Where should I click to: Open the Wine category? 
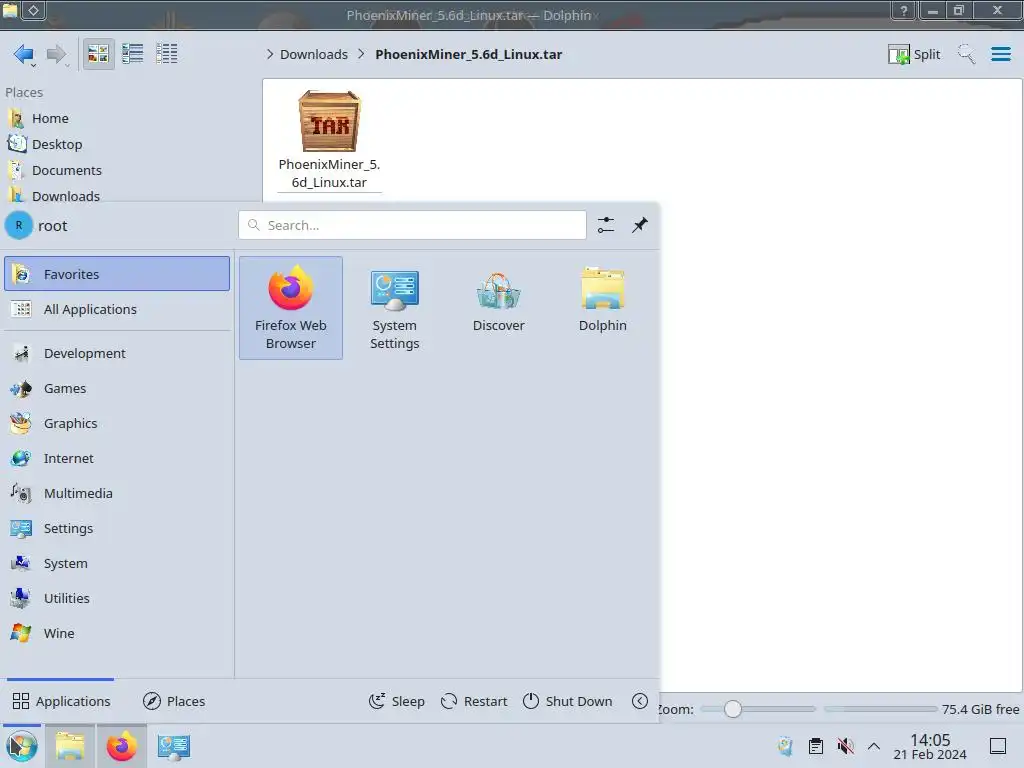point(117,633)
